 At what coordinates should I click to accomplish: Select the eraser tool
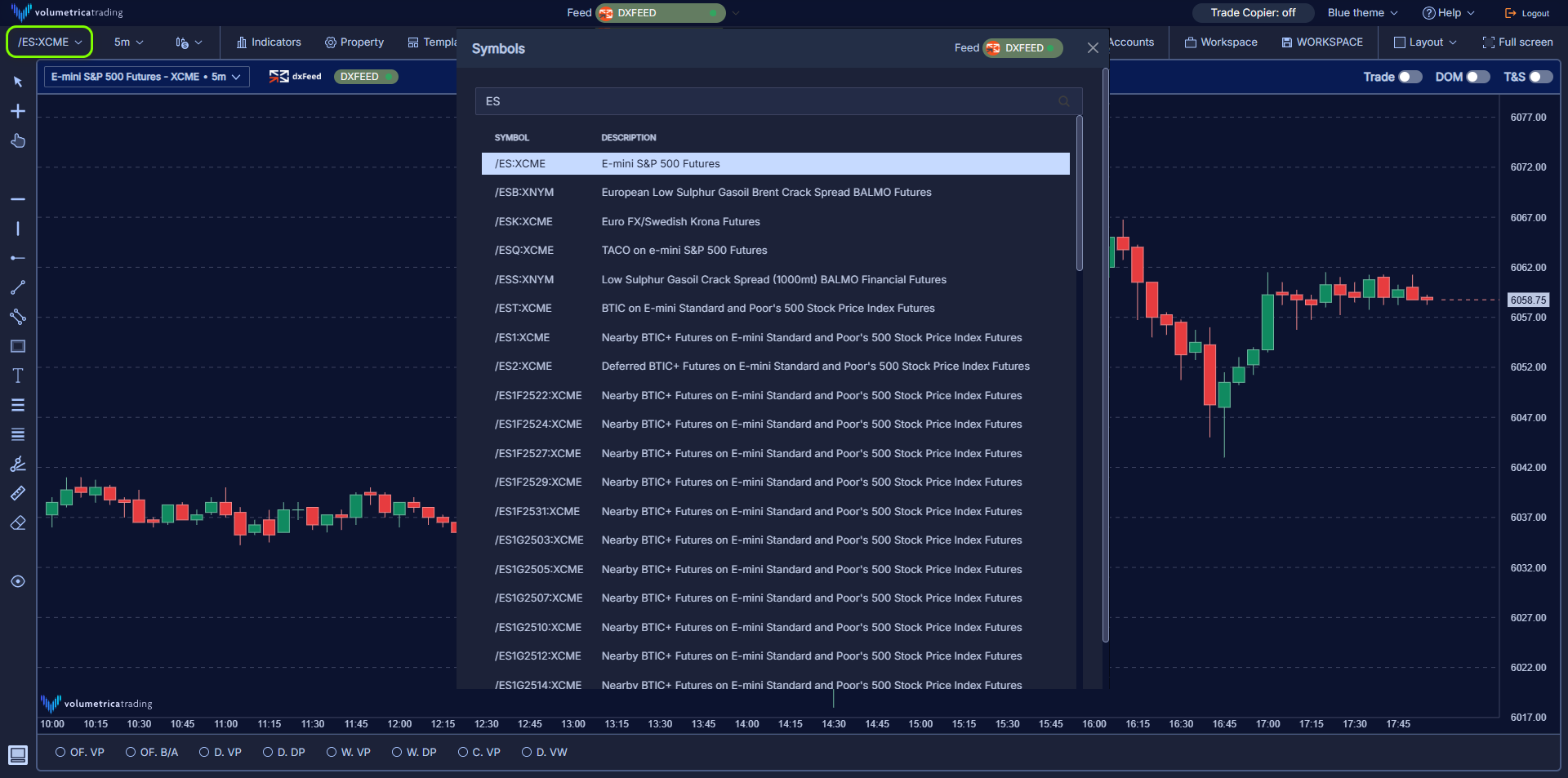(18, 522)
